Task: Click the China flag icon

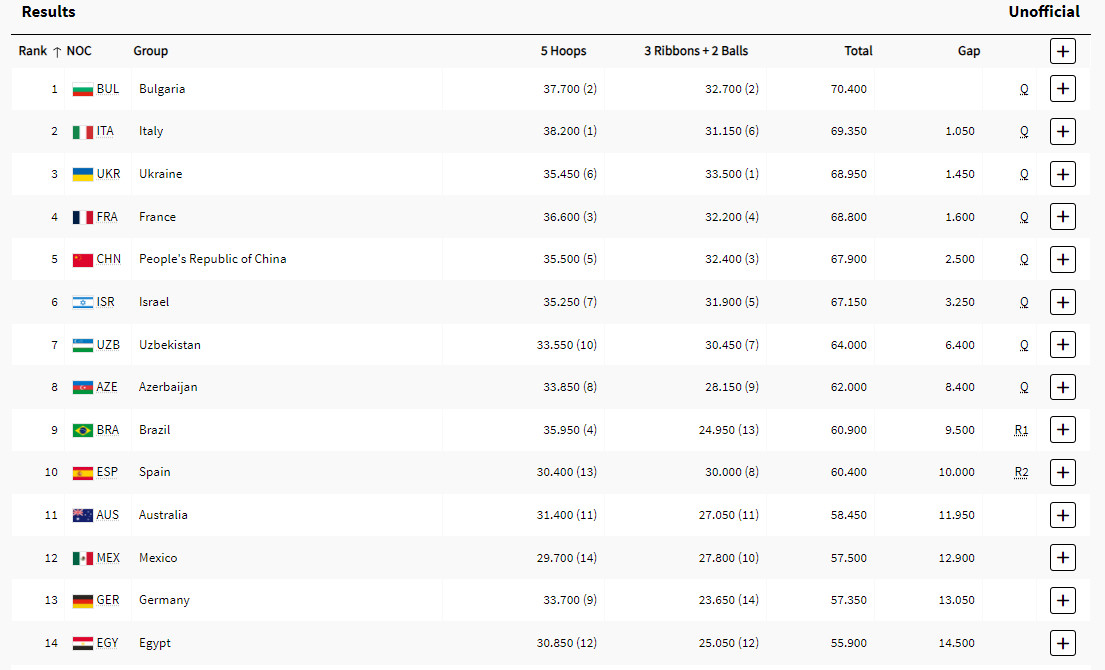Action: (x=82, y=260)
